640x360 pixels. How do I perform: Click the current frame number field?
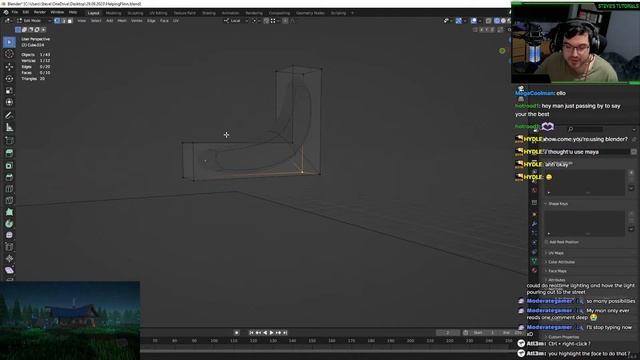coord(448,333)
